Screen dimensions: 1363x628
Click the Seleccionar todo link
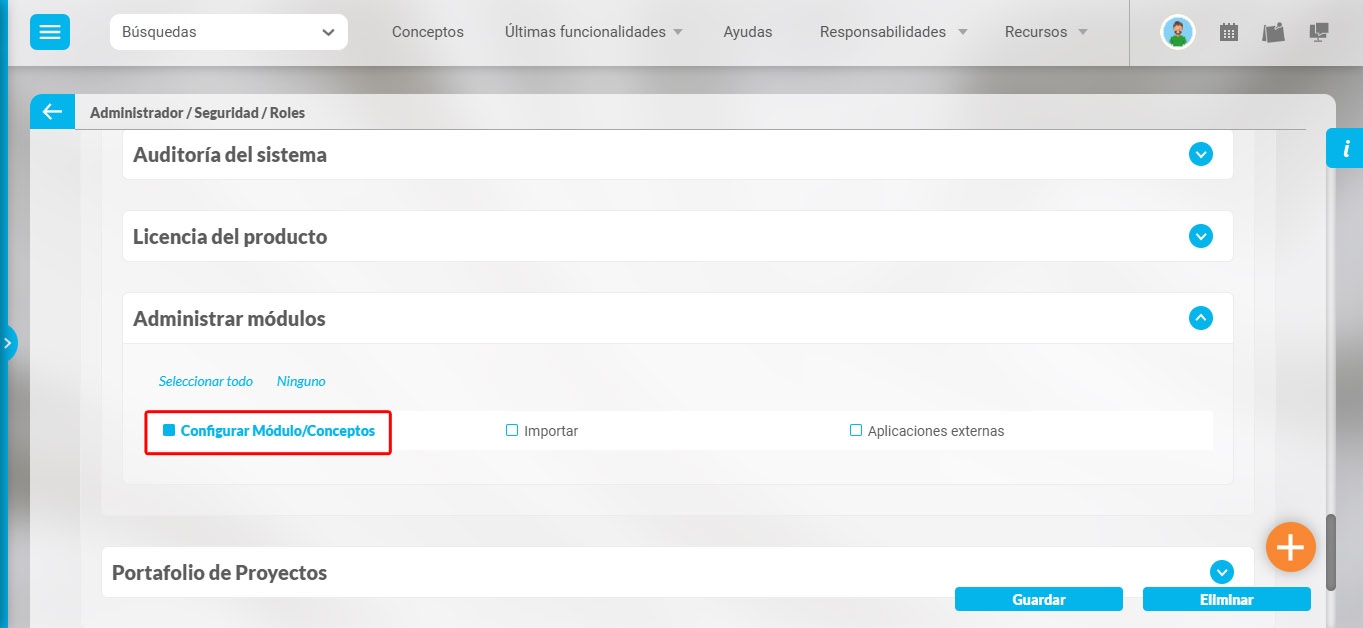(x=205, y=381)
